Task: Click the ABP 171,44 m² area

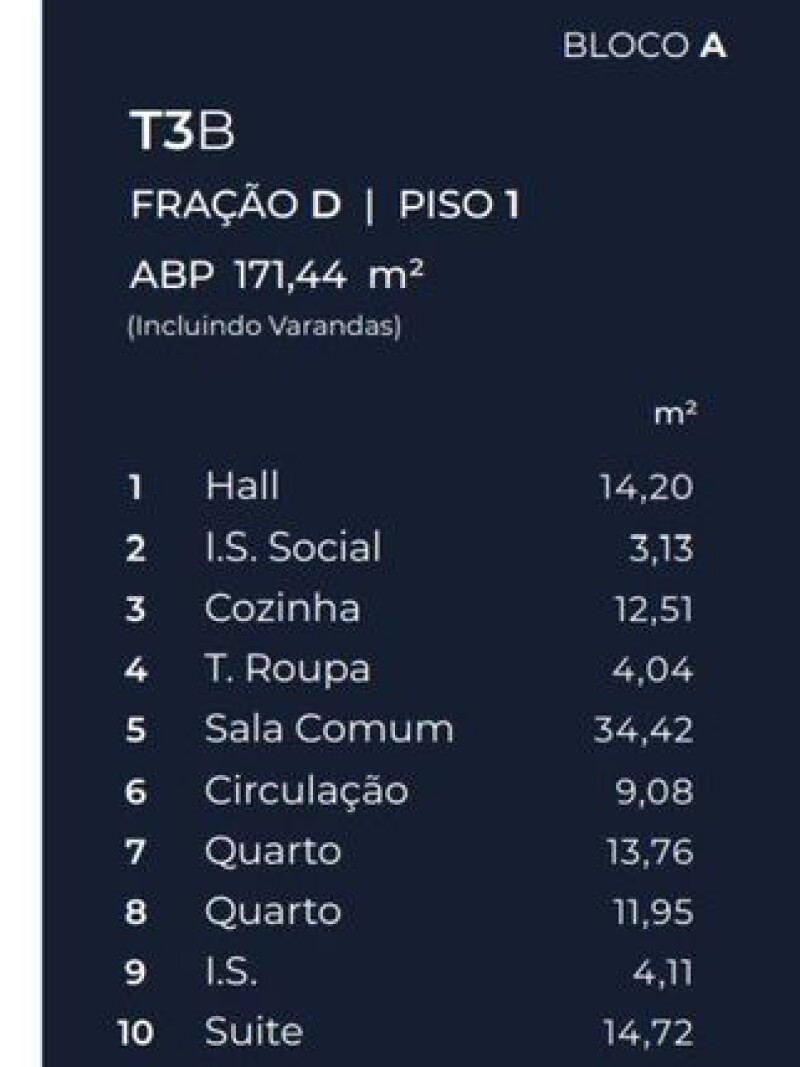Action: [x=277, y=274]
